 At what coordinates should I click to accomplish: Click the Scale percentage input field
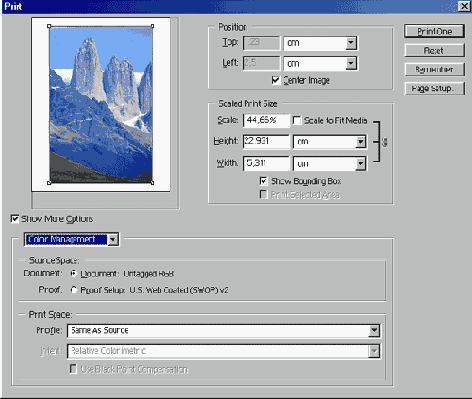pos(266,120)
